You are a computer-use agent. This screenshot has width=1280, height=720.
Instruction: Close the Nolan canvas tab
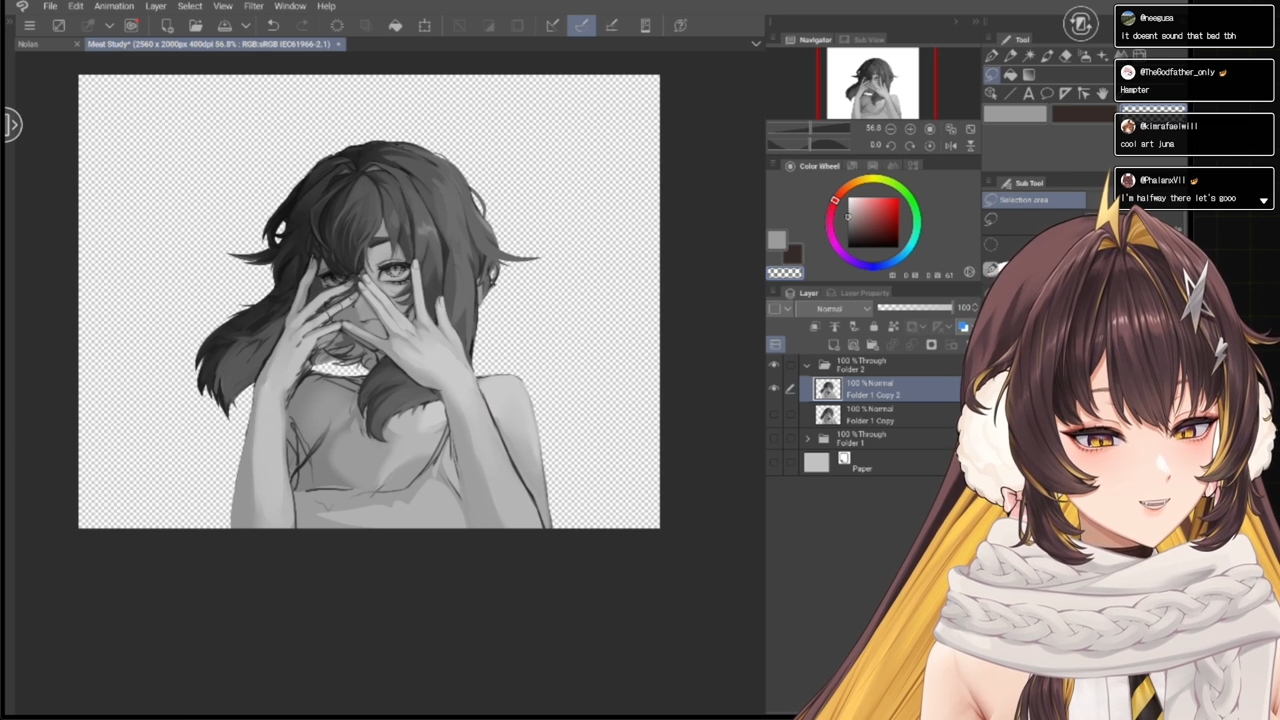click(x=77, y=44)
